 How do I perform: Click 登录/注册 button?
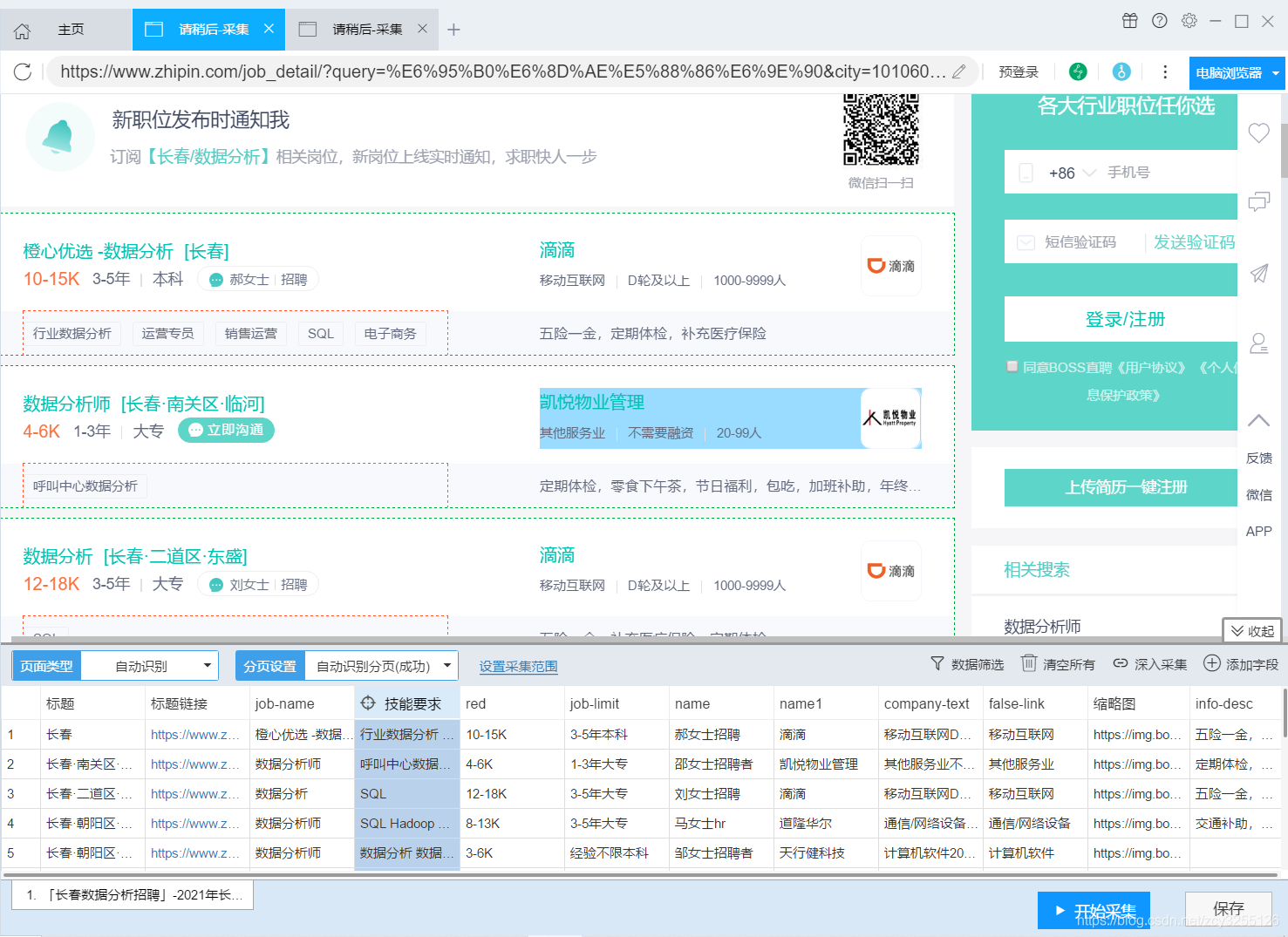[1121, 319]
